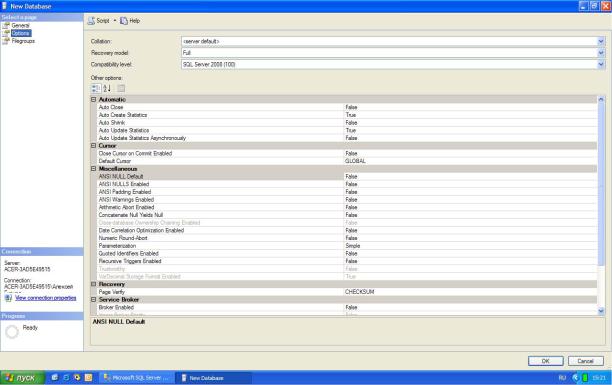
Task: Select the Numeric Round-Abort row
Action: 347,238
